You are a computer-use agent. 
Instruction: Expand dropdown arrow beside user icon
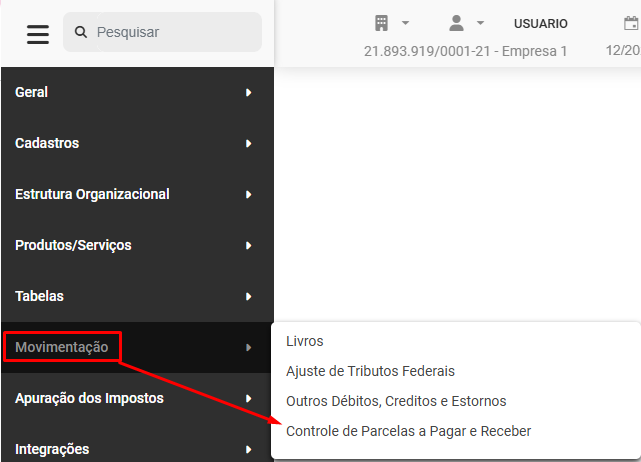pos(480,23)
